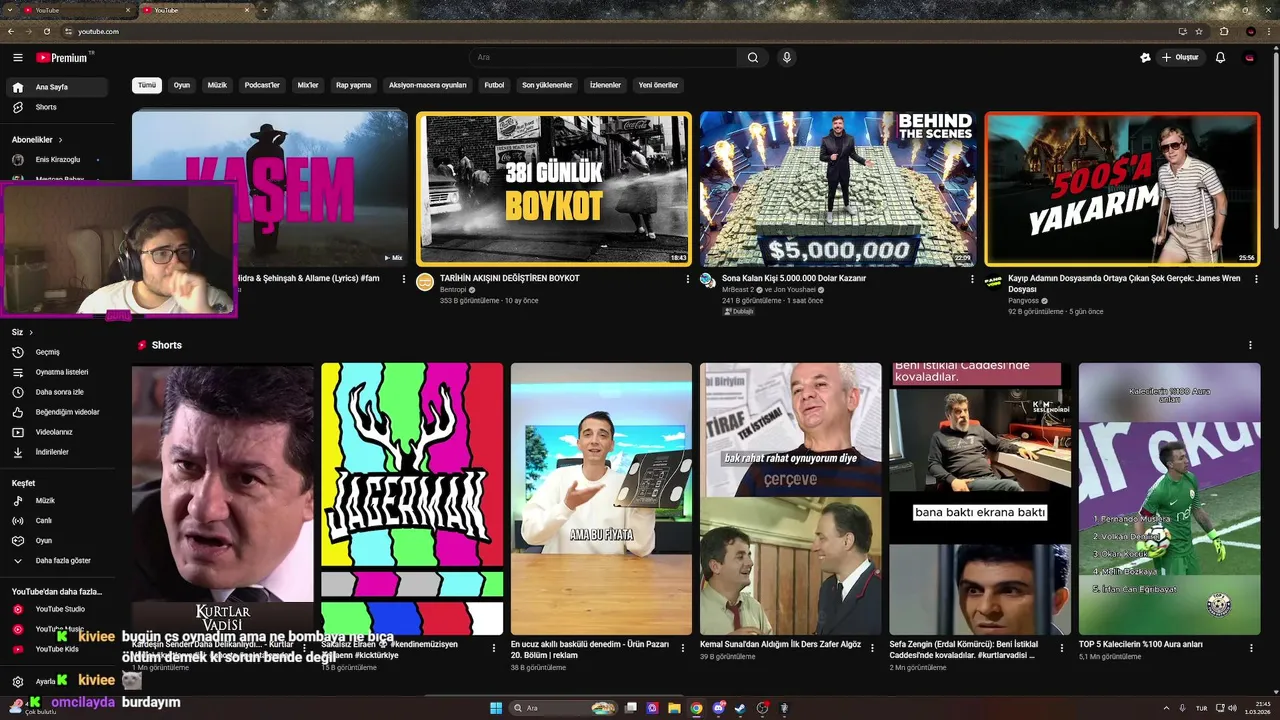Select the Müzik filter chip

point(217,85)
